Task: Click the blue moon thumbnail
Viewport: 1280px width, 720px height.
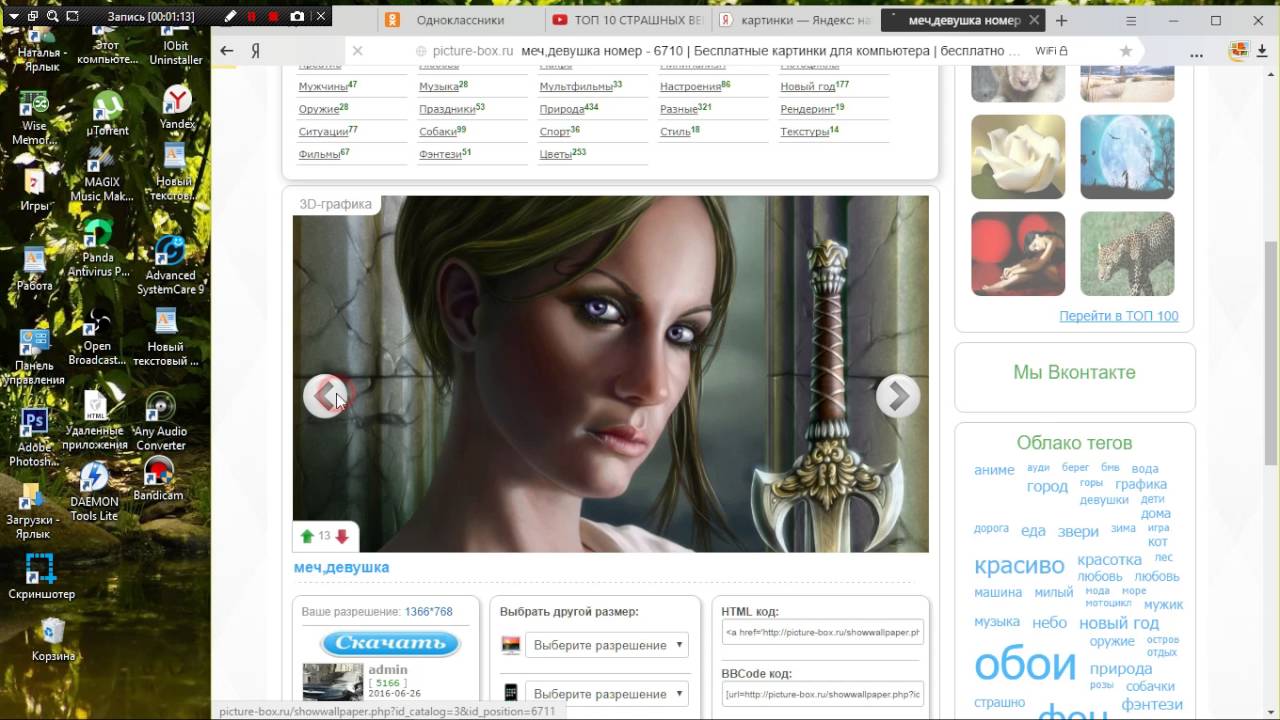Action: [x=1127, y=156]
